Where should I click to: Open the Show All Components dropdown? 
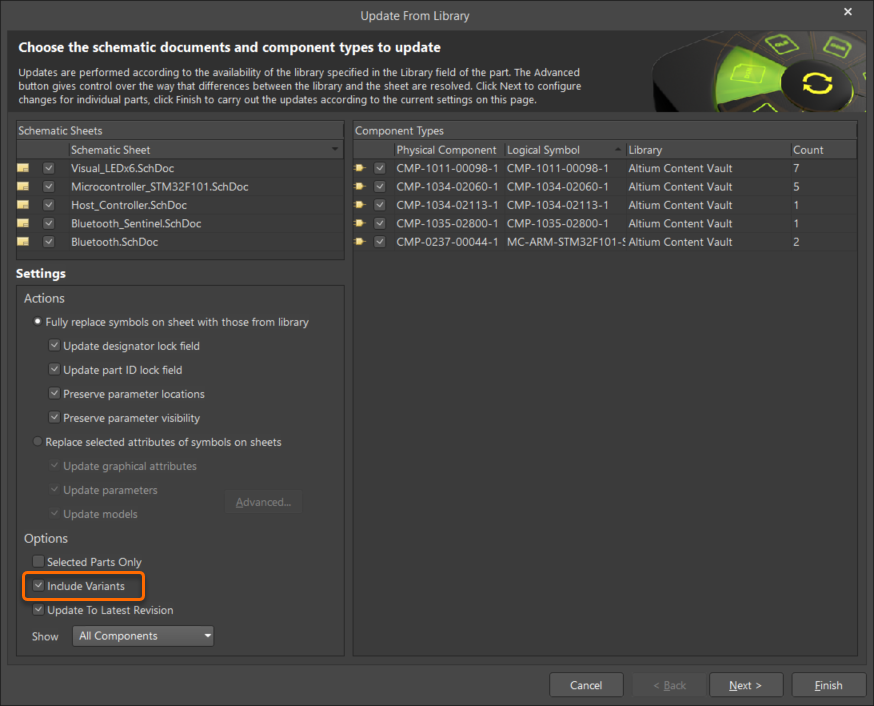[143, 636]
